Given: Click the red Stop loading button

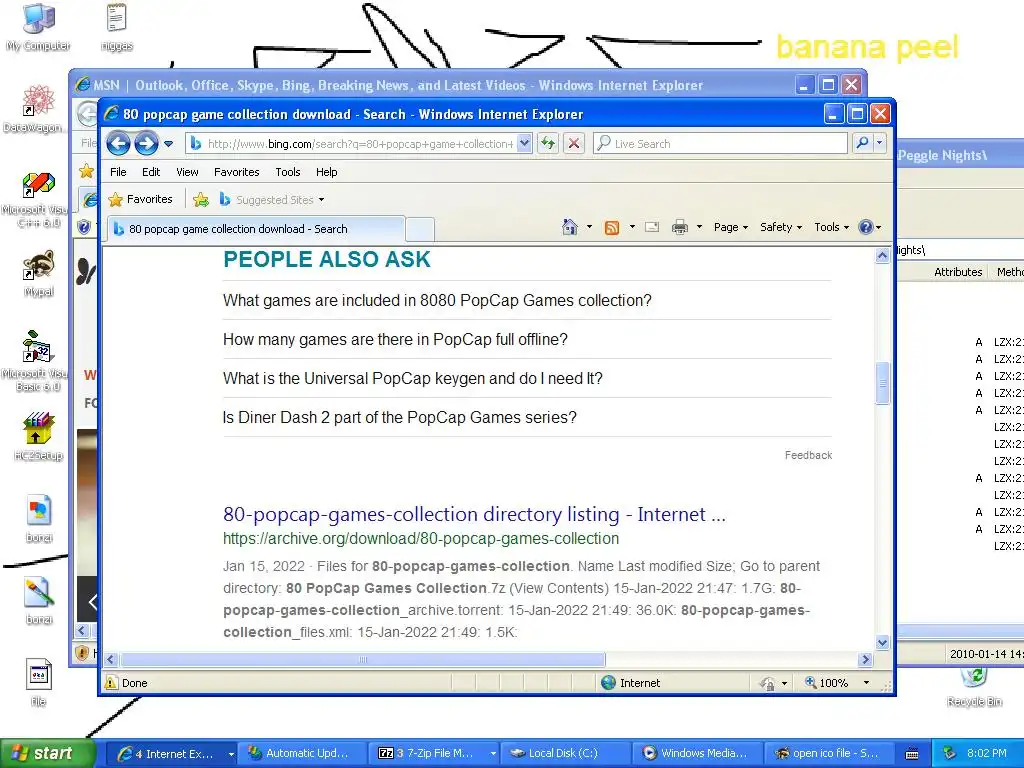Looking at the screenshot, I should [x=574, y=143].
